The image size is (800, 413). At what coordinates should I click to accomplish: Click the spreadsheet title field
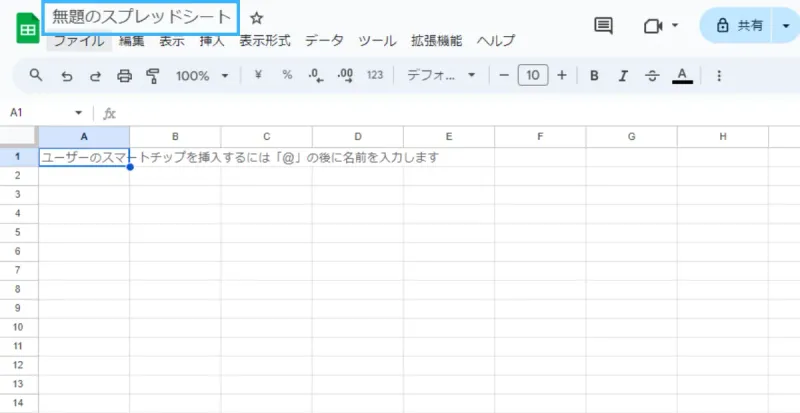coord(141,18)
